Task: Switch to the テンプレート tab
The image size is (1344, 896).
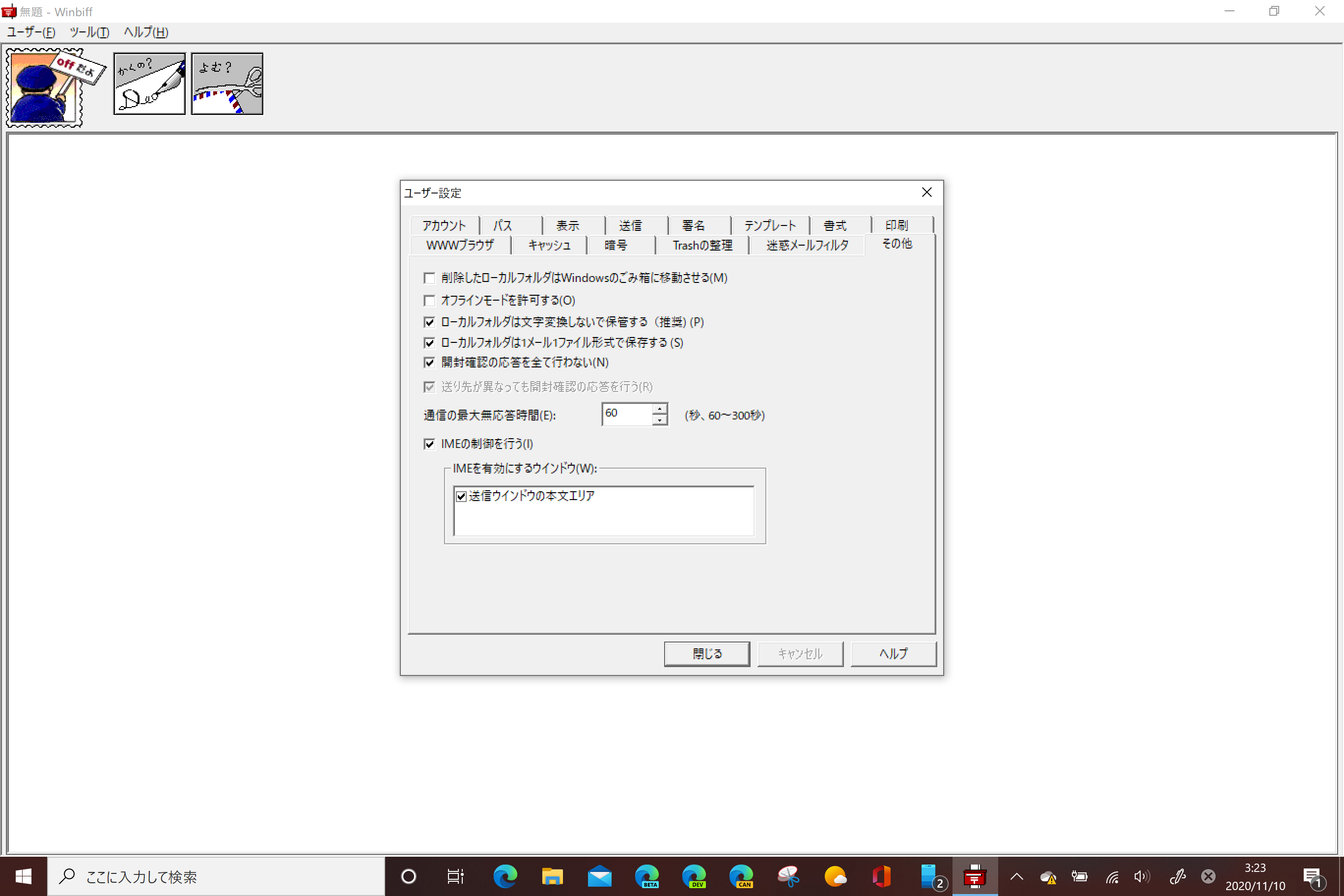Action: pos(770,225)
